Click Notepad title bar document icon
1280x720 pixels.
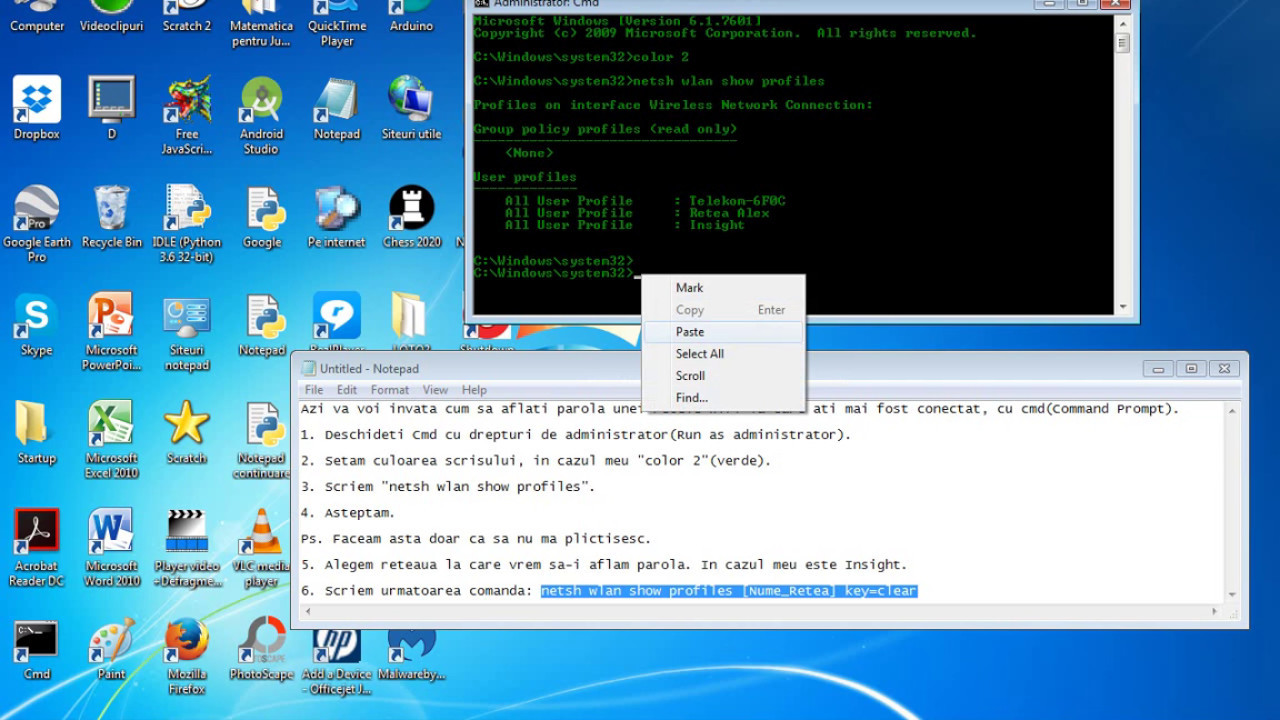click(309, 369)
